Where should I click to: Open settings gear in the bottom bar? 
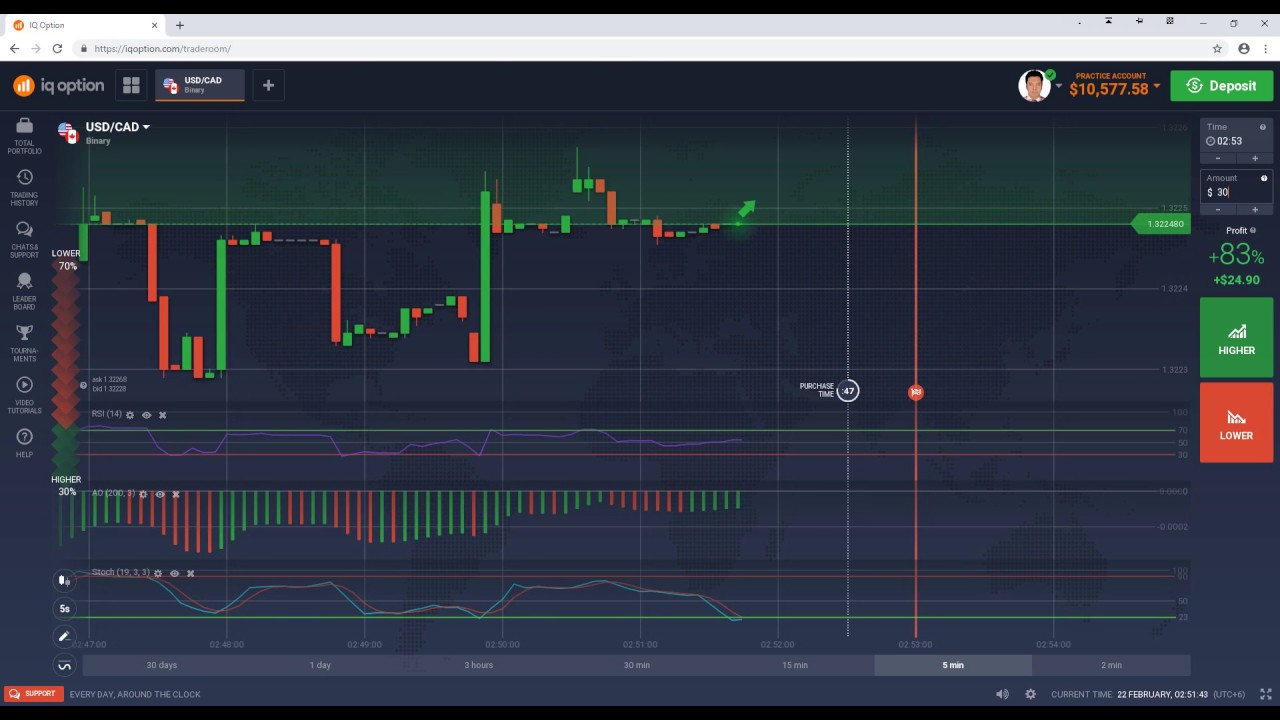[x=1030, y=694]
